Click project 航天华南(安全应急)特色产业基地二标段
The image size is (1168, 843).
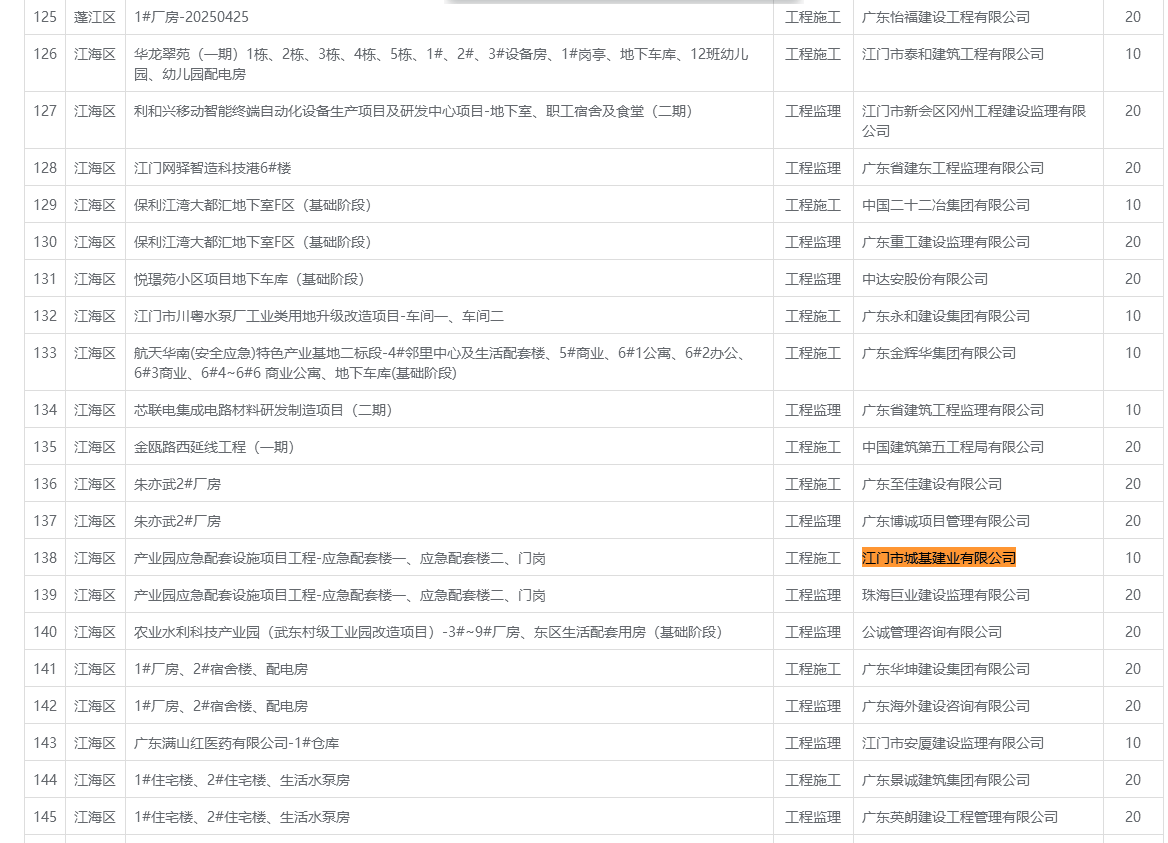tap(440, 363)
